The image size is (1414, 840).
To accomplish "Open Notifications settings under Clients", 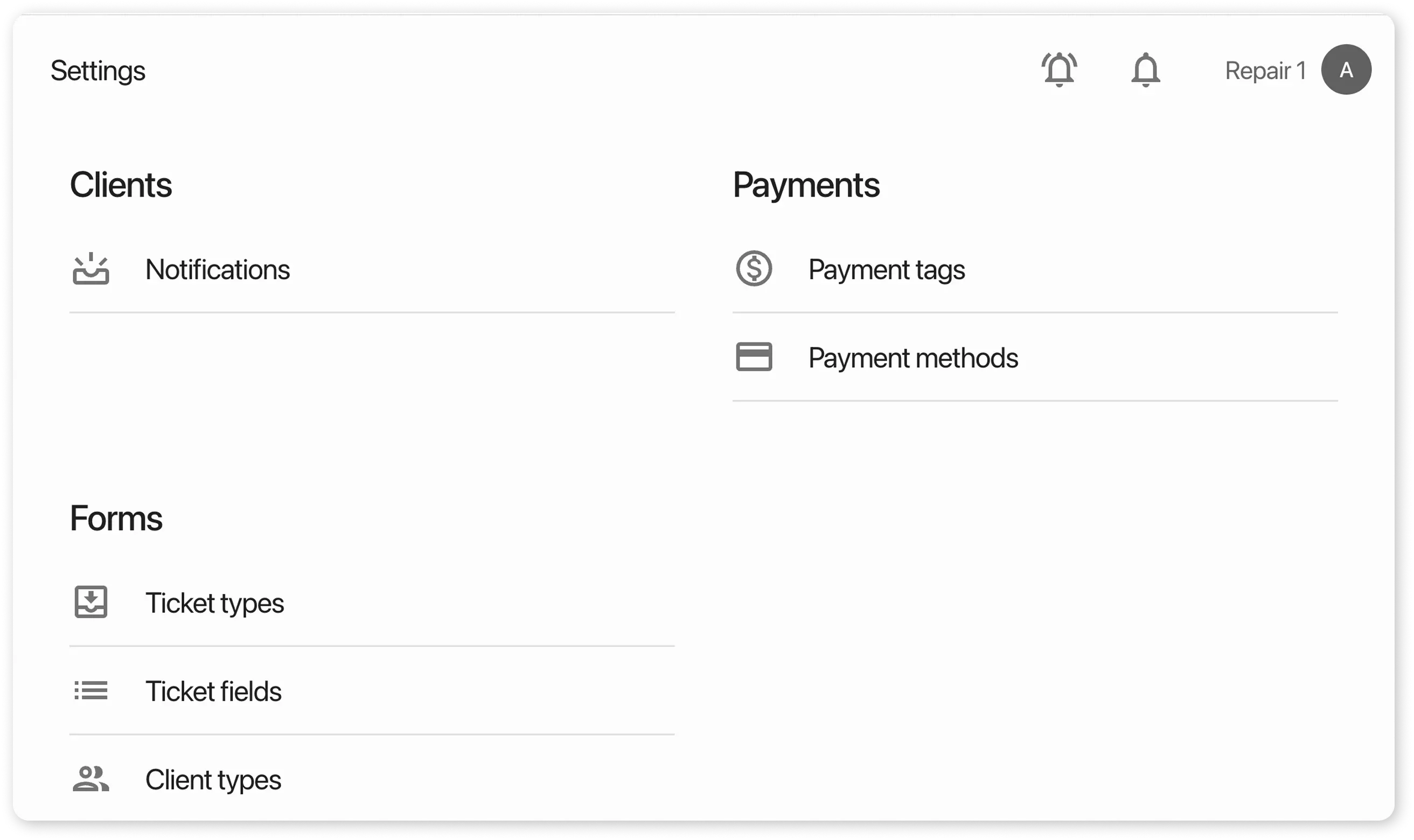I will click(218, 270).
